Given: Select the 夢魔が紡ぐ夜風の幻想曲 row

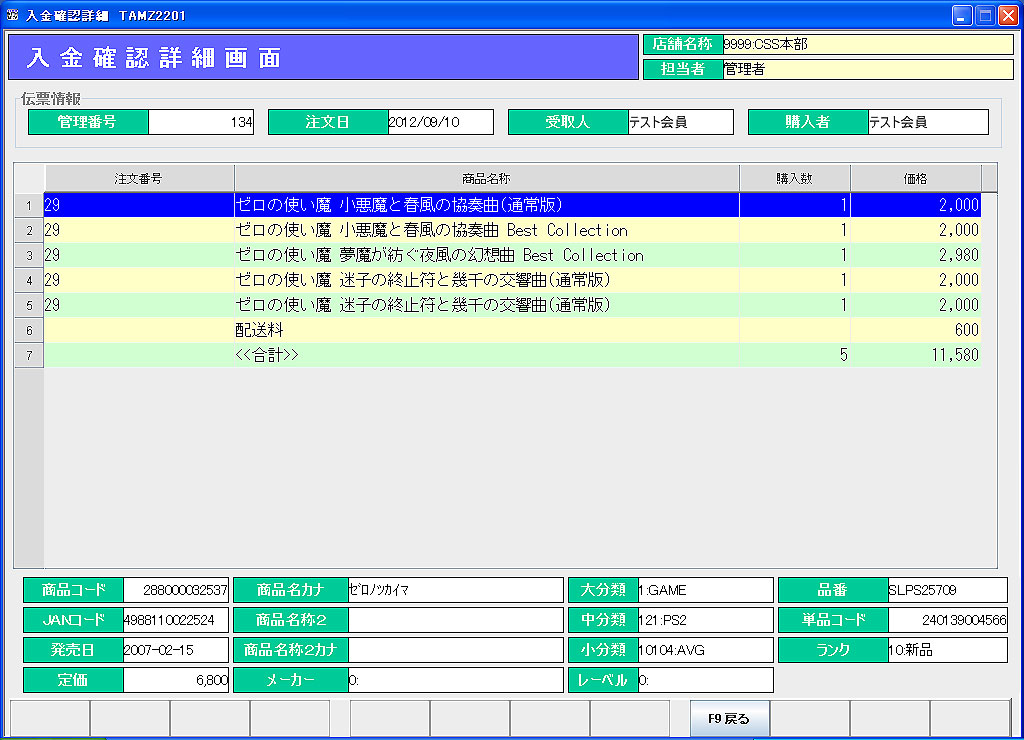Looking at the screenshot, I should tap(438, 255).
